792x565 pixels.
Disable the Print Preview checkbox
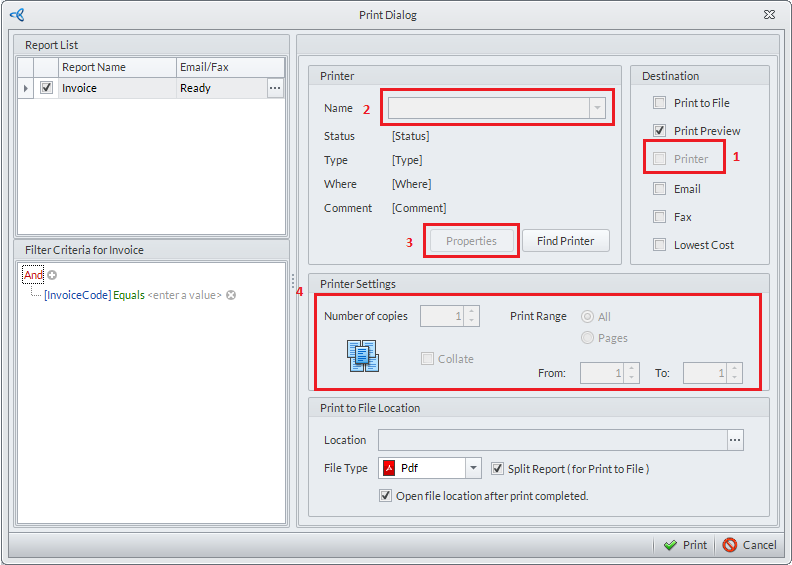pos(659,131)
